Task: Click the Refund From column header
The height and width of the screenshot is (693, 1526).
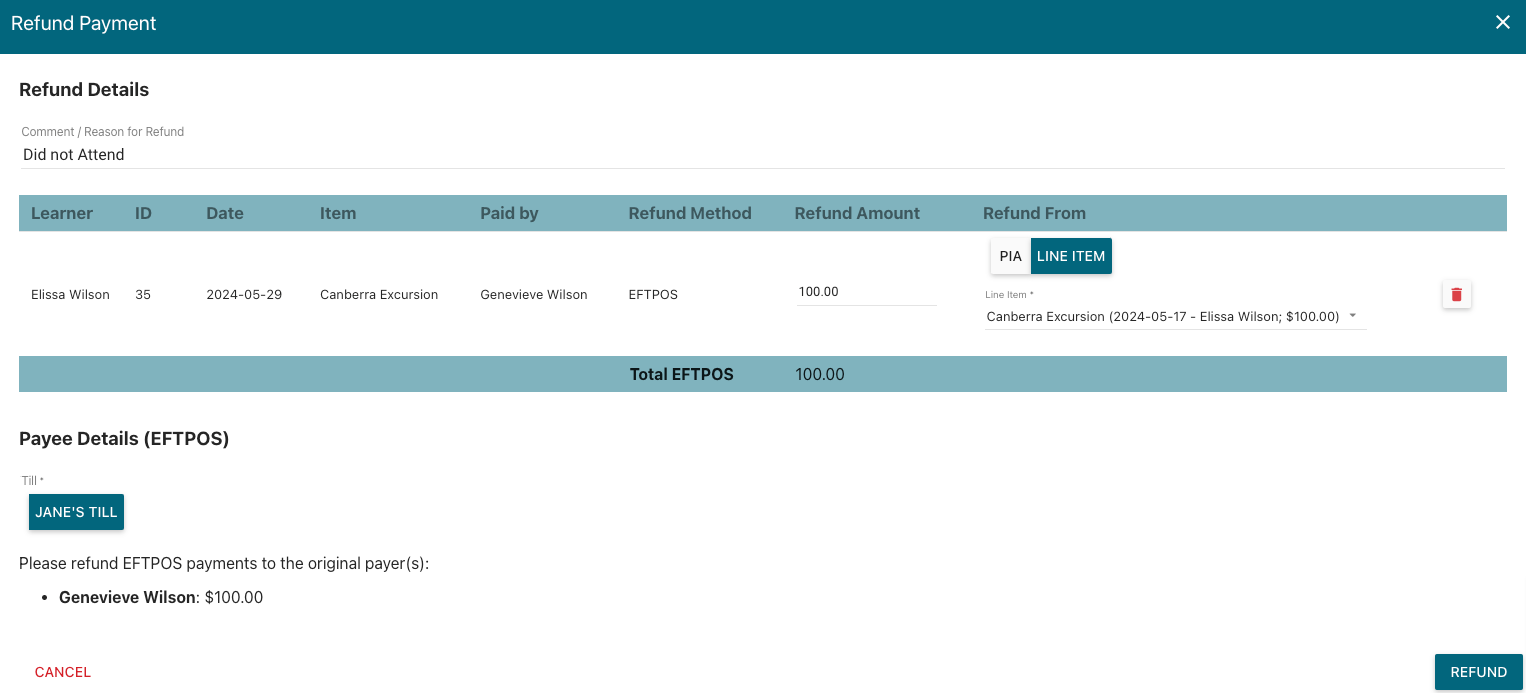Action: click(1034, 213)
